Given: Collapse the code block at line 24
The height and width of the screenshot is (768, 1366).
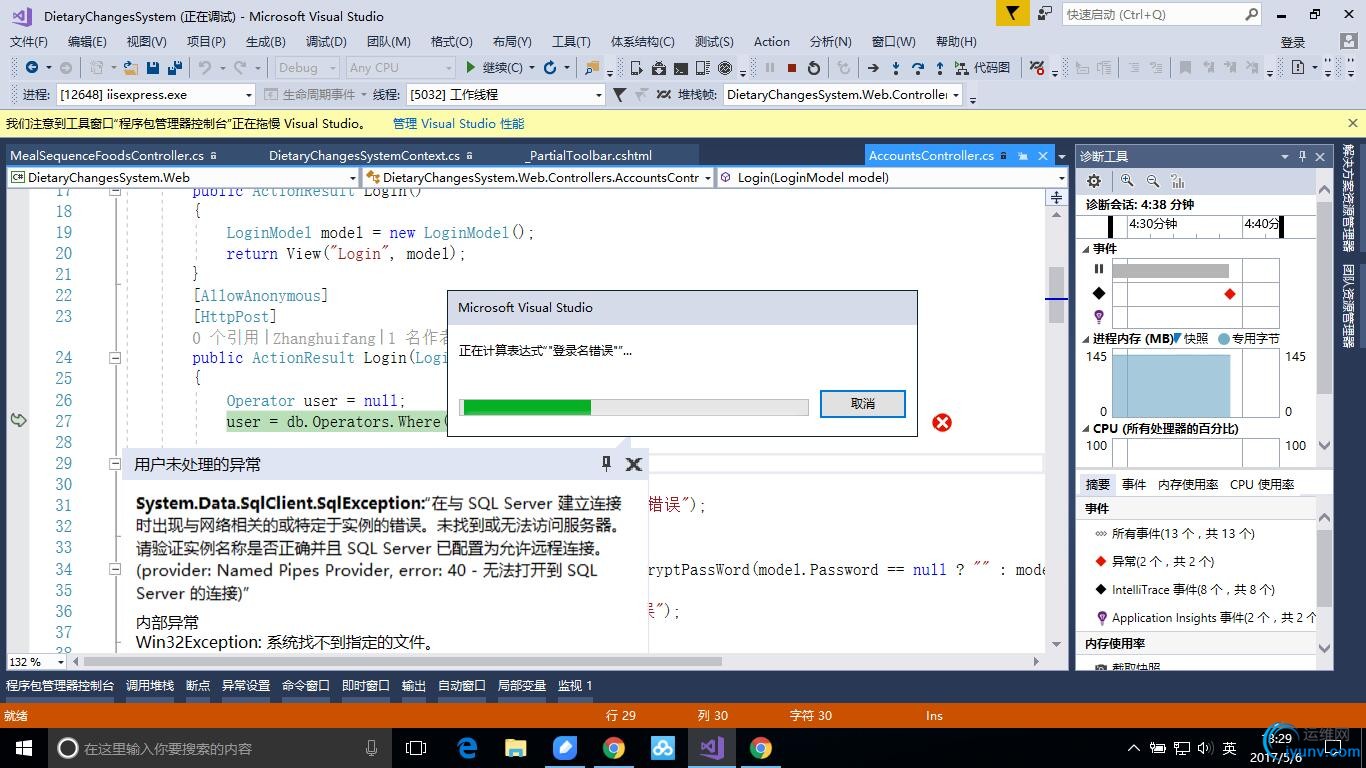Looking at the screenshot, I should pyautogui.click(x=115, y=358).
